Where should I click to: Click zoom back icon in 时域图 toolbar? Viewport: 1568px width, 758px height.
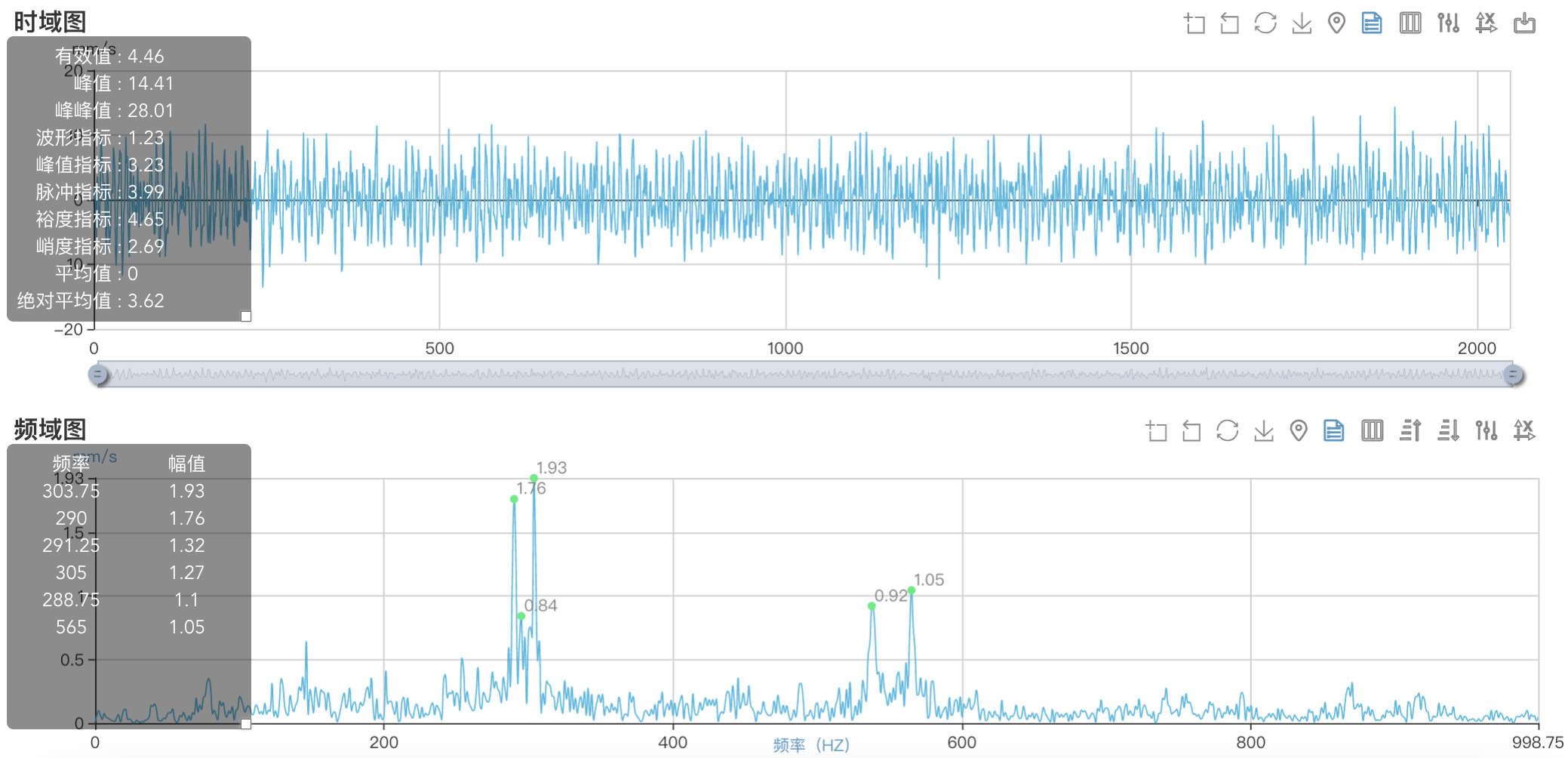point(1229,23)
